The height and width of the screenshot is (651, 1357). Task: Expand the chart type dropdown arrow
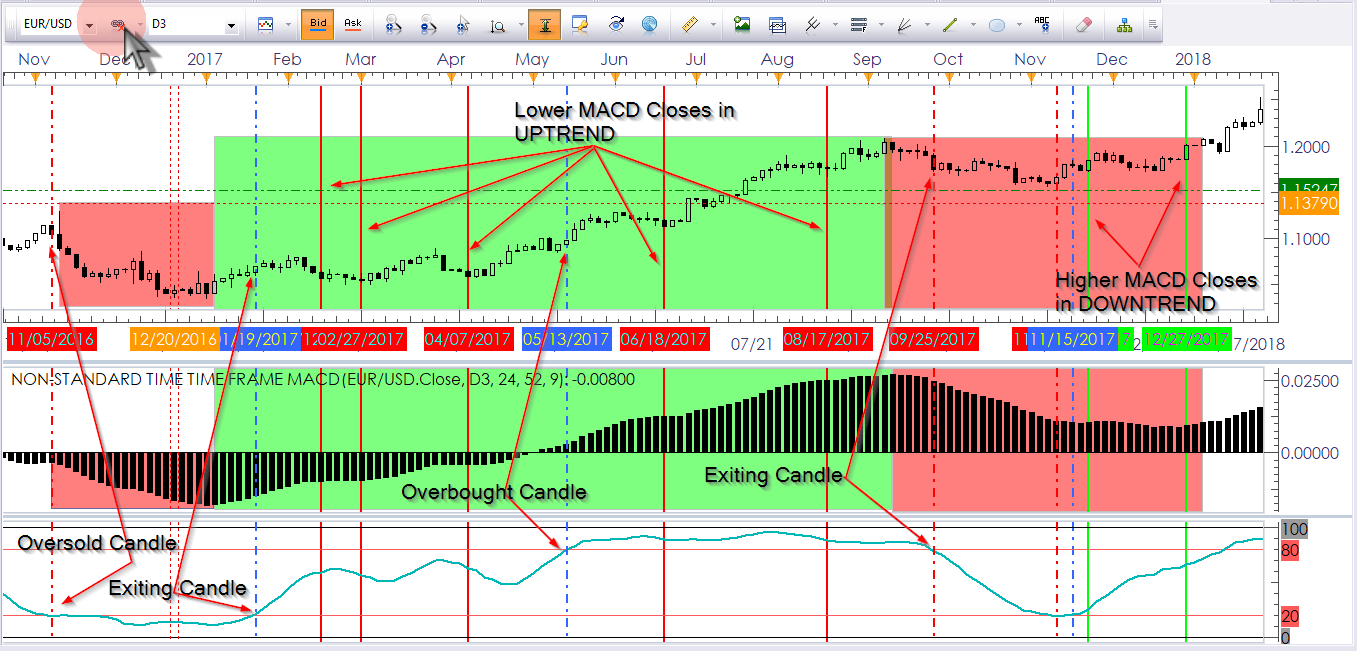click(x=289, y=24)
